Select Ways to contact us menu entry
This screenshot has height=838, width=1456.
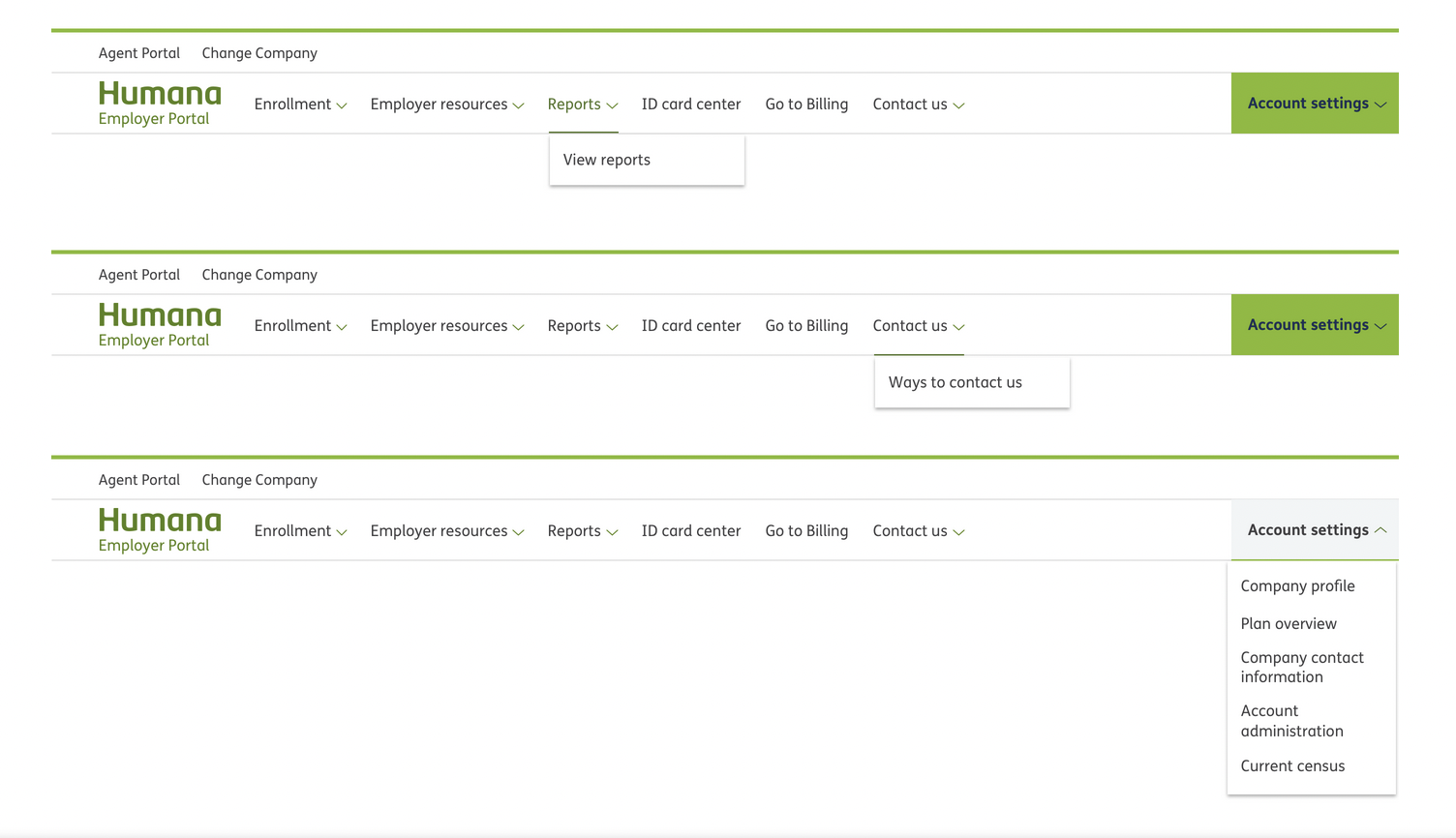(955, 383)
